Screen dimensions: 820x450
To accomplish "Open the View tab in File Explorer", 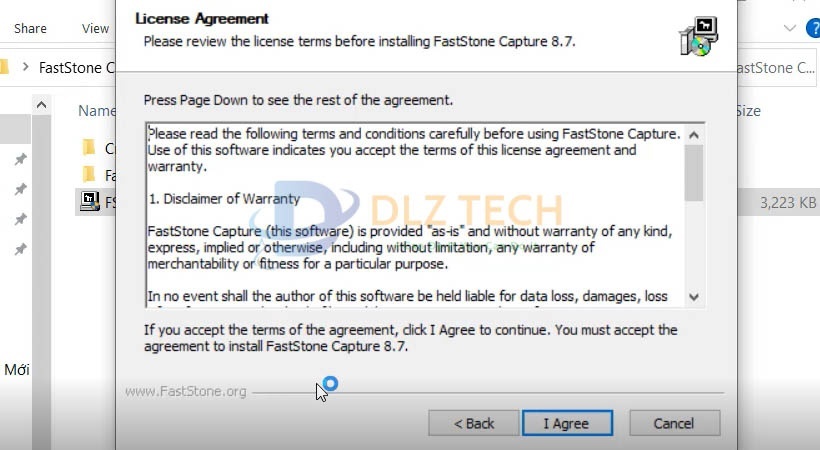I will coord(95,28).
